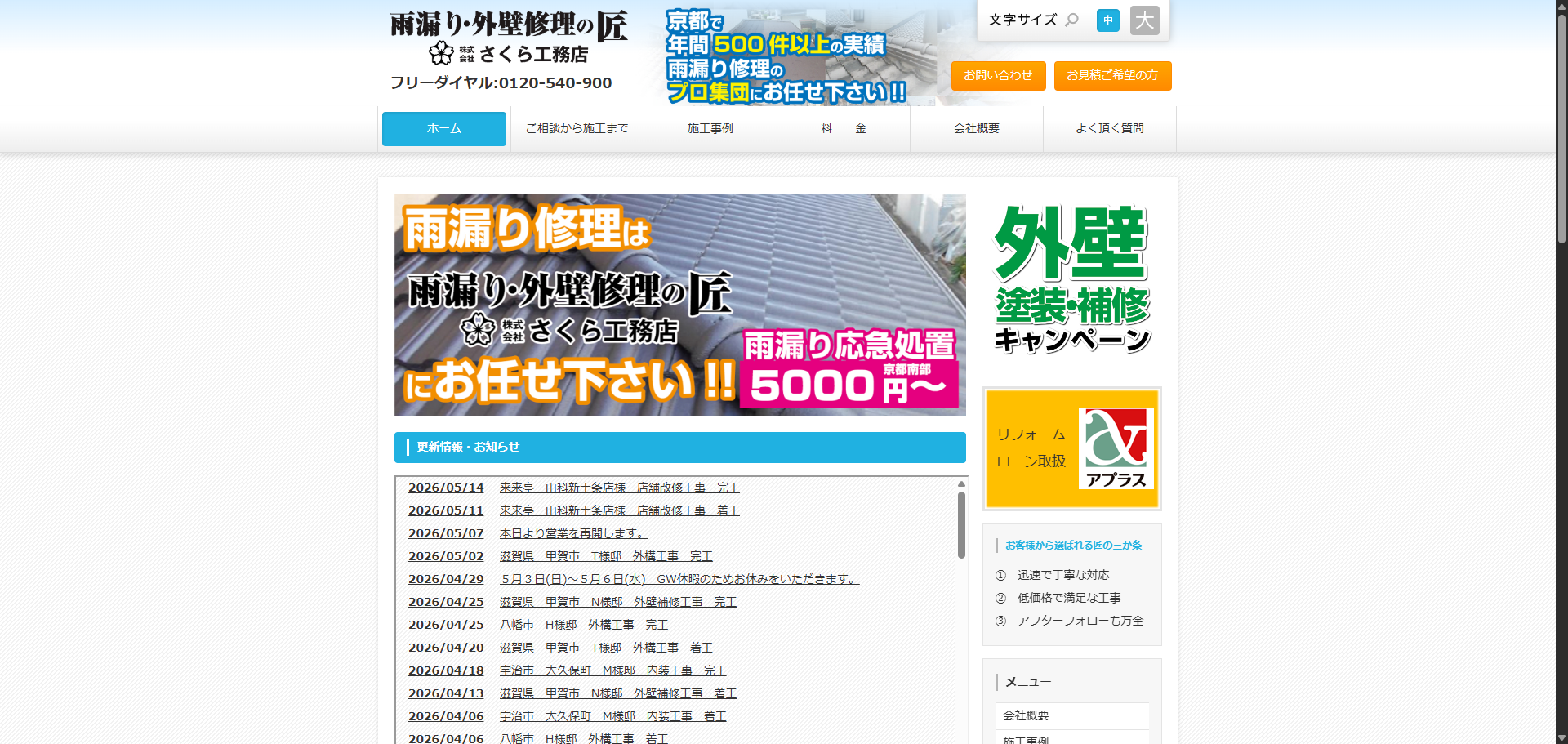This screenshot has width=1568, height=744.
Task: Open the お見積ご希望の方 estimate button
Action: 1112,75
